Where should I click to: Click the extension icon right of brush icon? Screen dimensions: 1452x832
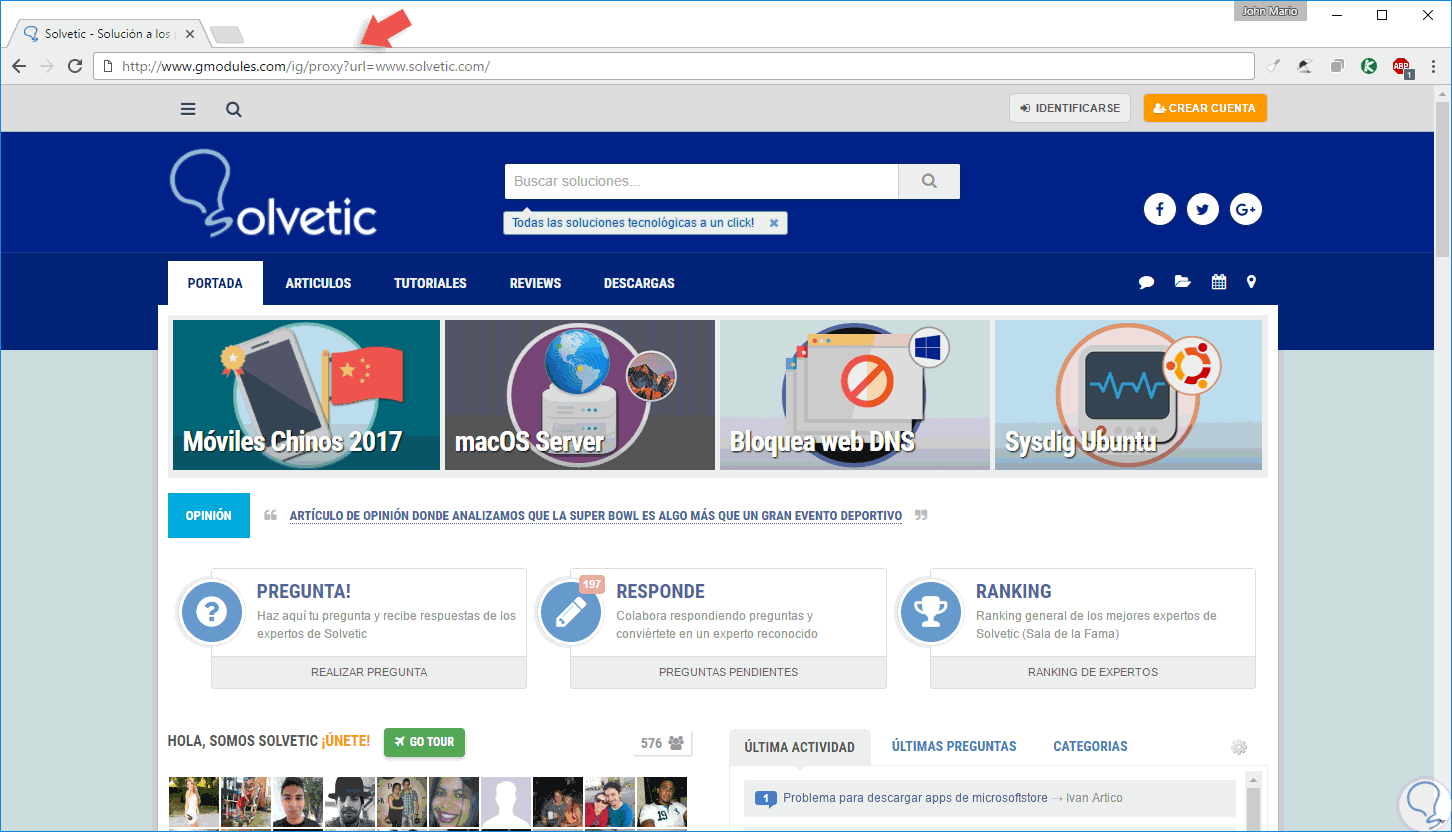click(x=1305, y=66)
